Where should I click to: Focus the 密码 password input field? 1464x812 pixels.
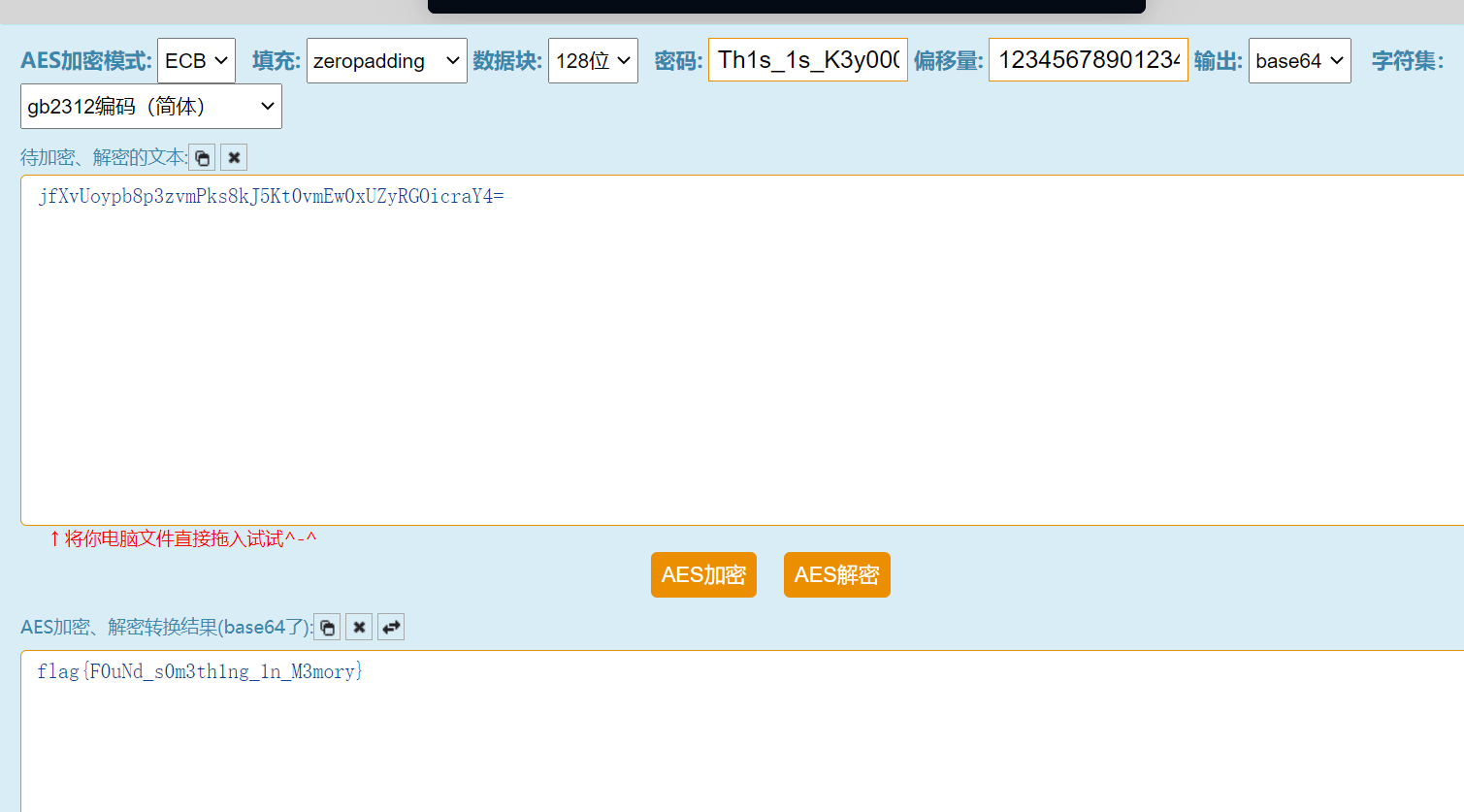click(807, 60)
